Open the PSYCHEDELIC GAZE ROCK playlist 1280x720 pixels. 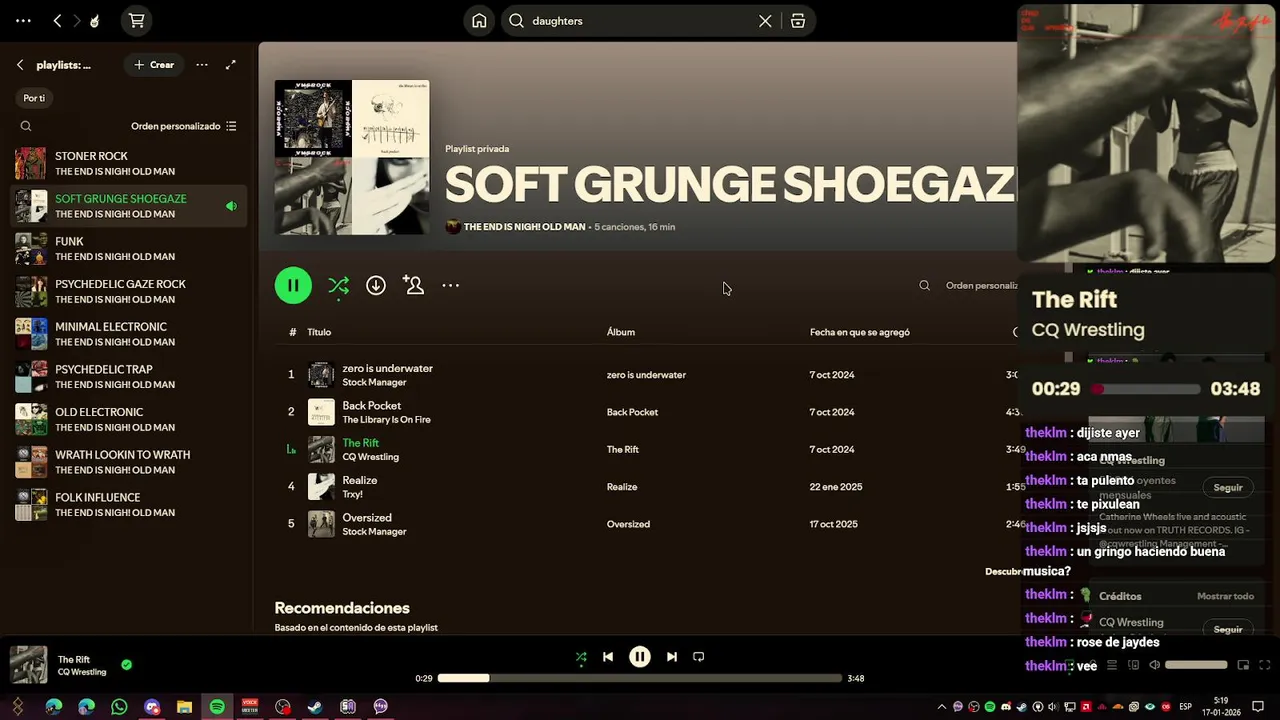(x=130, y=291)
